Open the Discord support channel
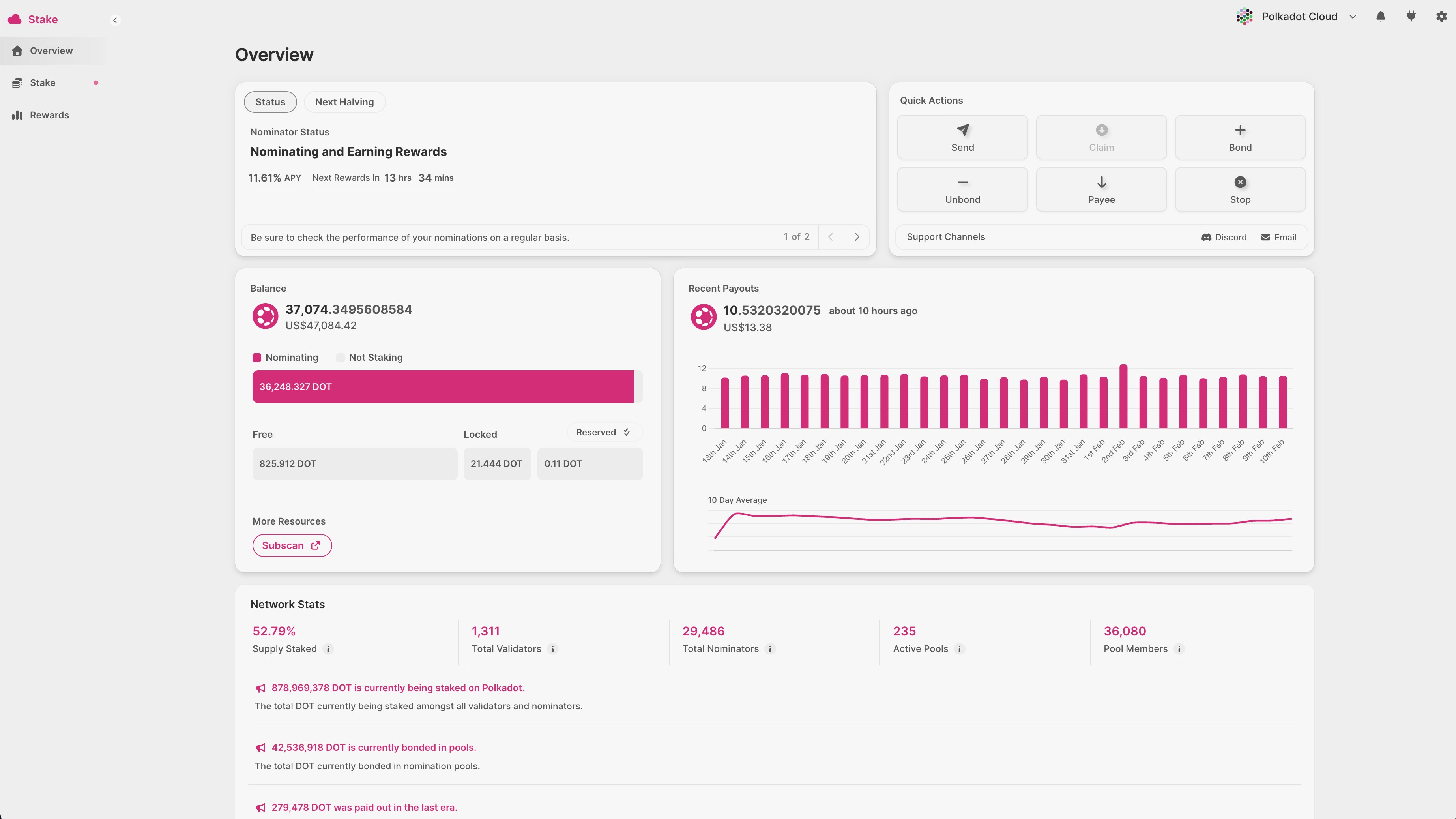The width and height of the screenshot is (1456, 819). [1224, 237]
